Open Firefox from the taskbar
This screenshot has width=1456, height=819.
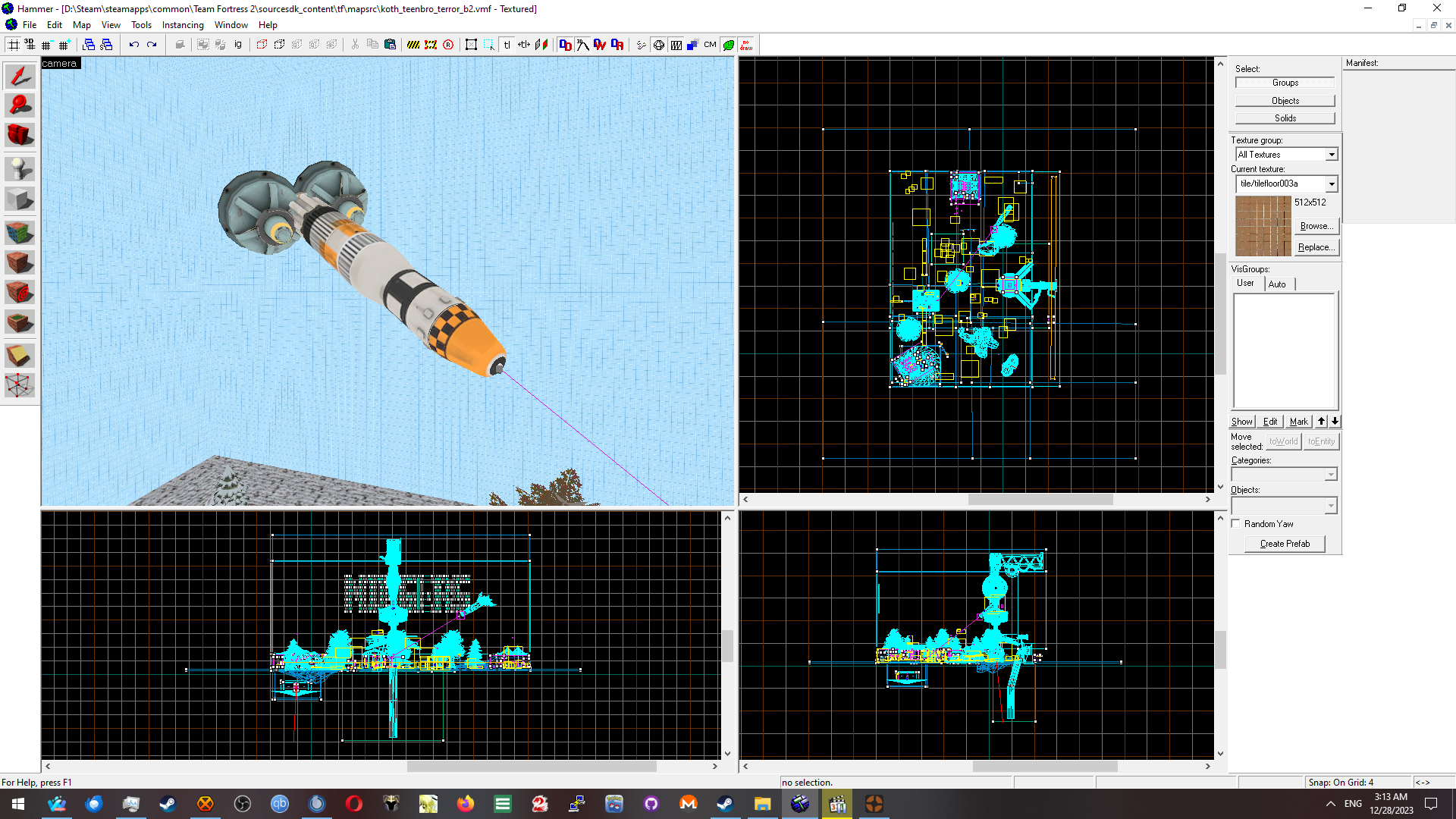[x=465, y=804]
